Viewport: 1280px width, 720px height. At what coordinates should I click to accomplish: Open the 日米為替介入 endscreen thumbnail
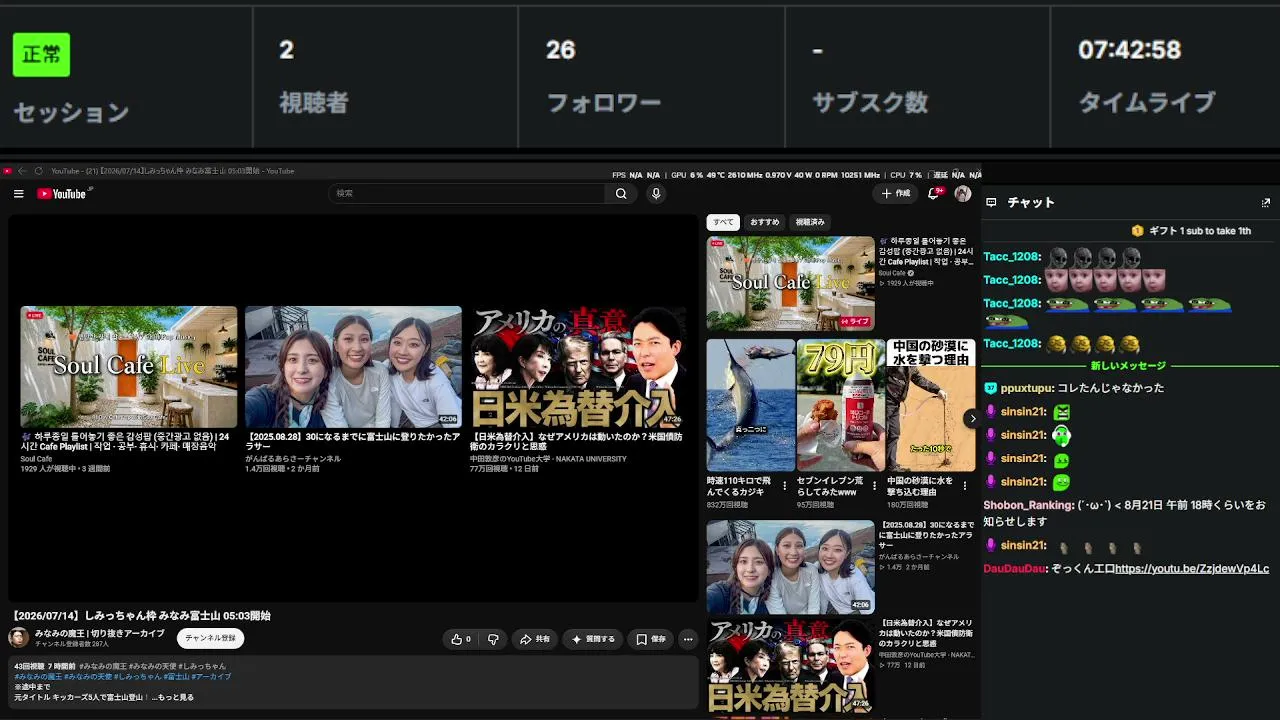coord(578,367)
